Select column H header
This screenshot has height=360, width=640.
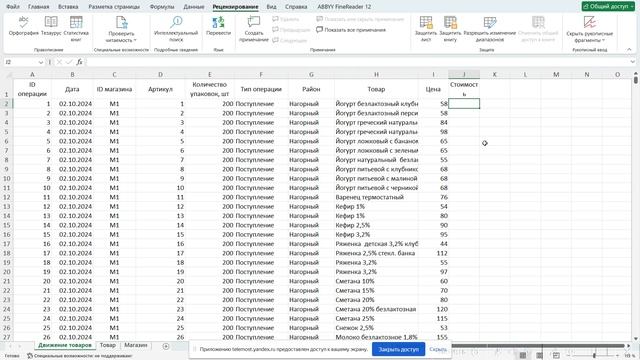pos(376,74)
